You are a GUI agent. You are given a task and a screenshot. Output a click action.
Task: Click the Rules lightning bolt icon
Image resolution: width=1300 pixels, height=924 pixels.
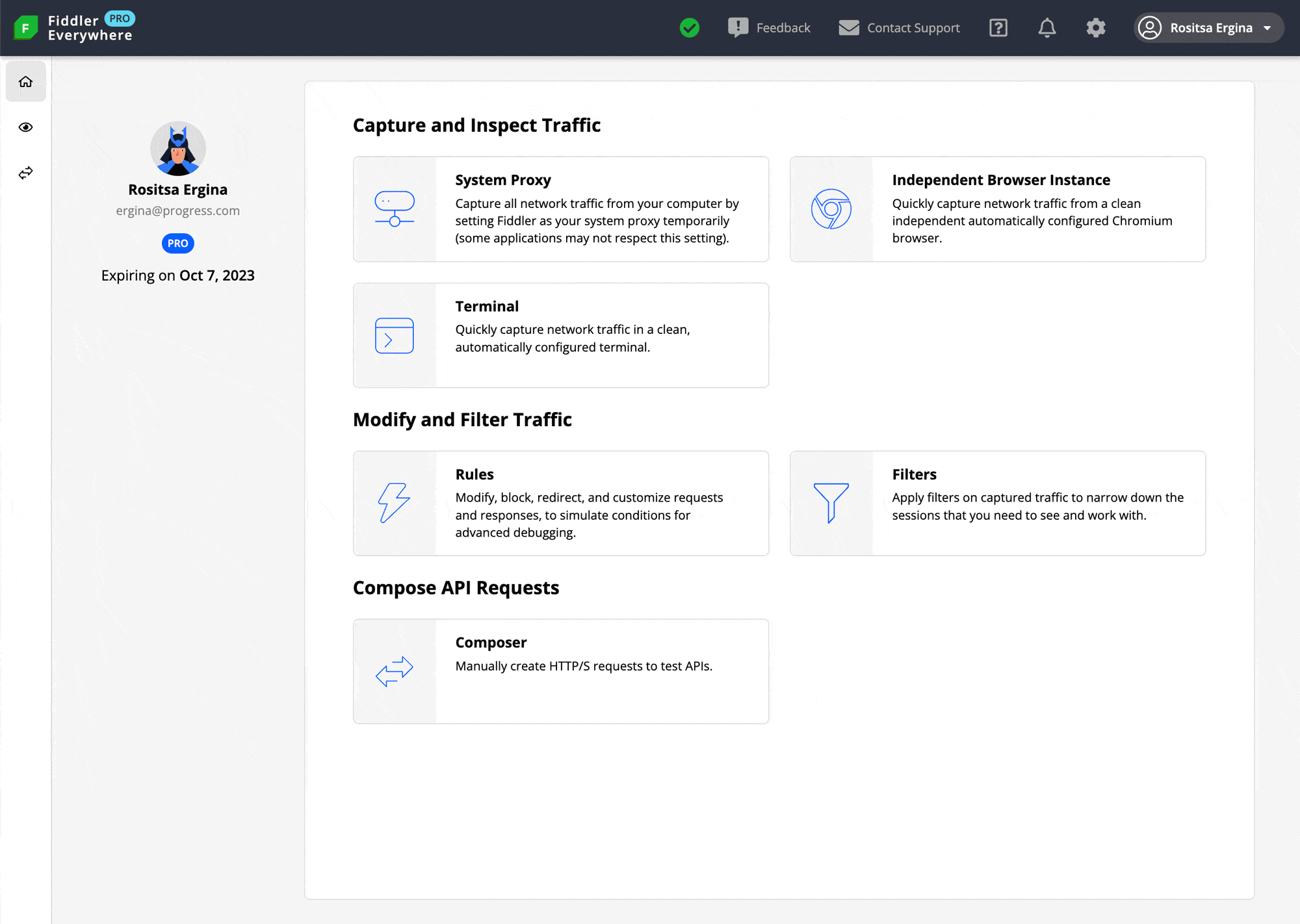coord(395,503)
